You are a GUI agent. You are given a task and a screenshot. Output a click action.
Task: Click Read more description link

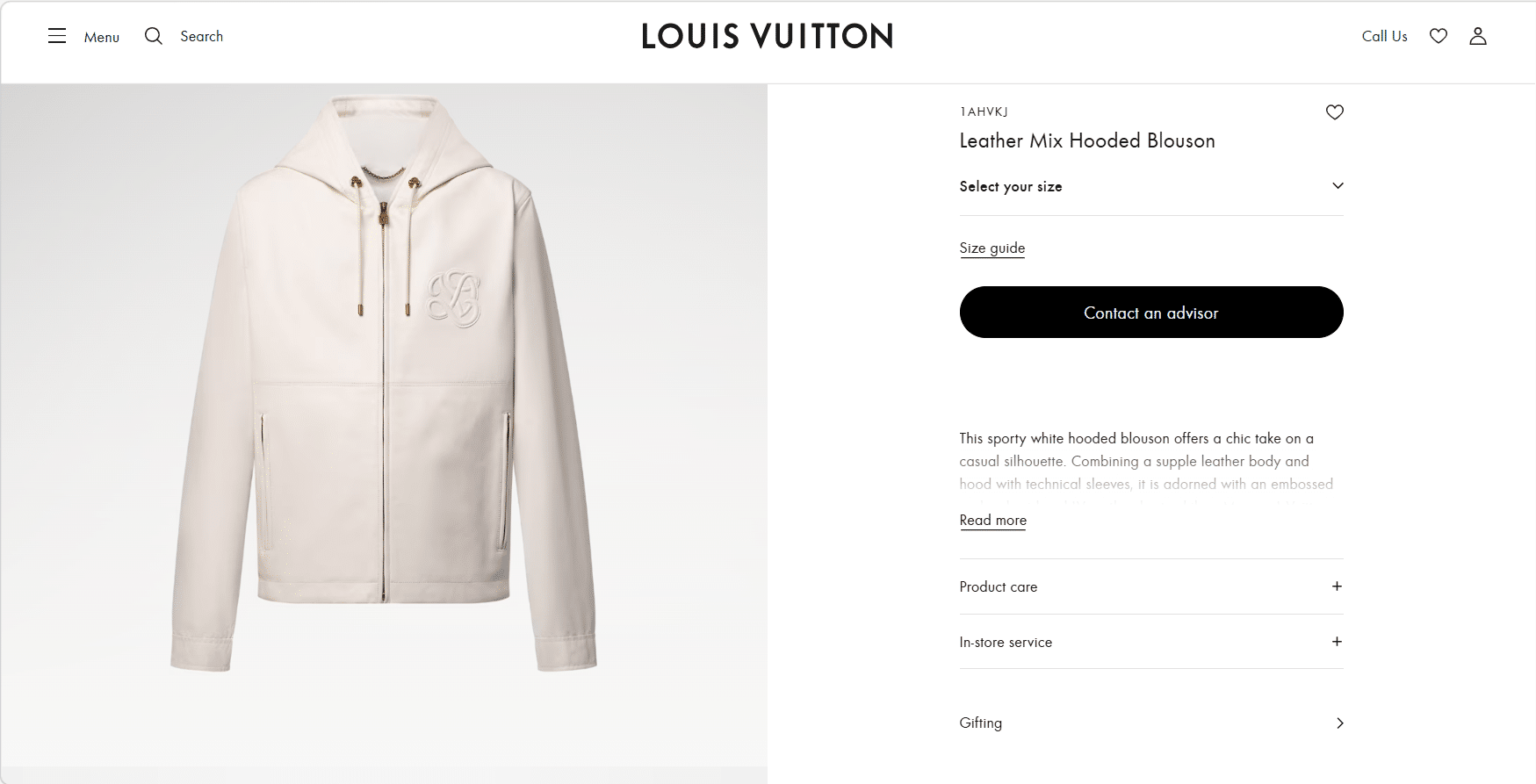click(992, 521)
